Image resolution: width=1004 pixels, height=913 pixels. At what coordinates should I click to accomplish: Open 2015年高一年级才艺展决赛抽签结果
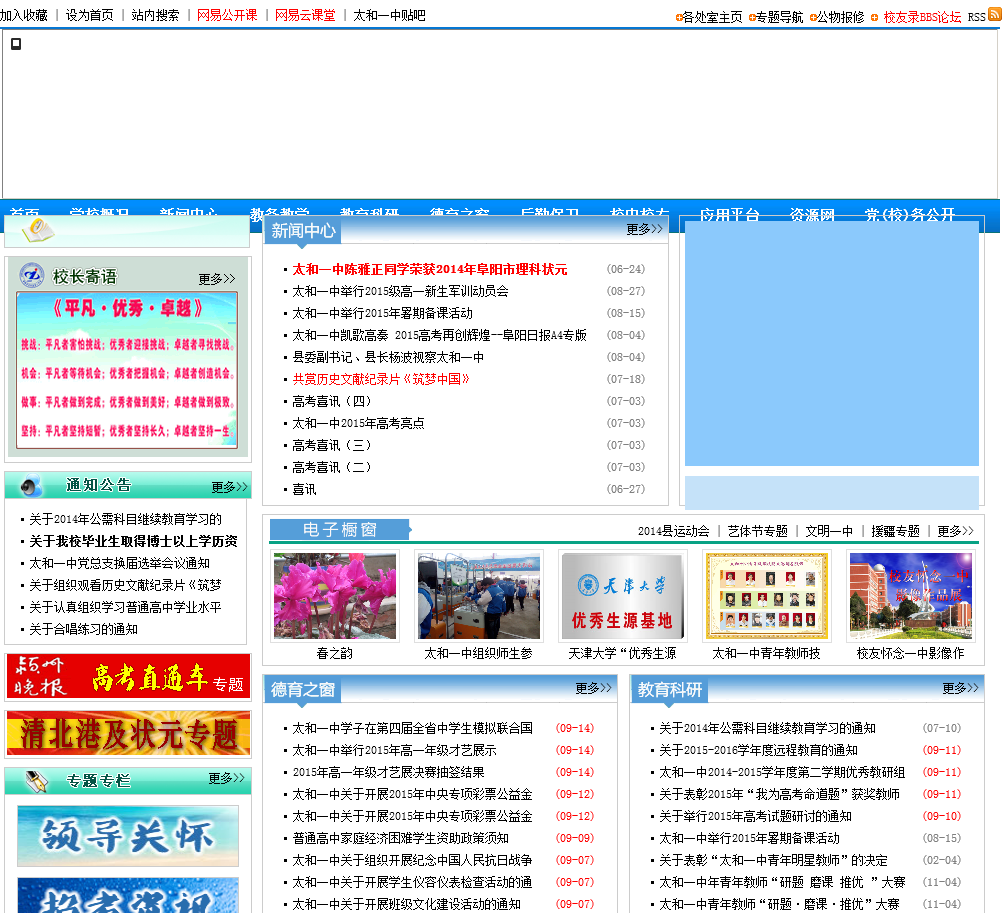[388, 773]
